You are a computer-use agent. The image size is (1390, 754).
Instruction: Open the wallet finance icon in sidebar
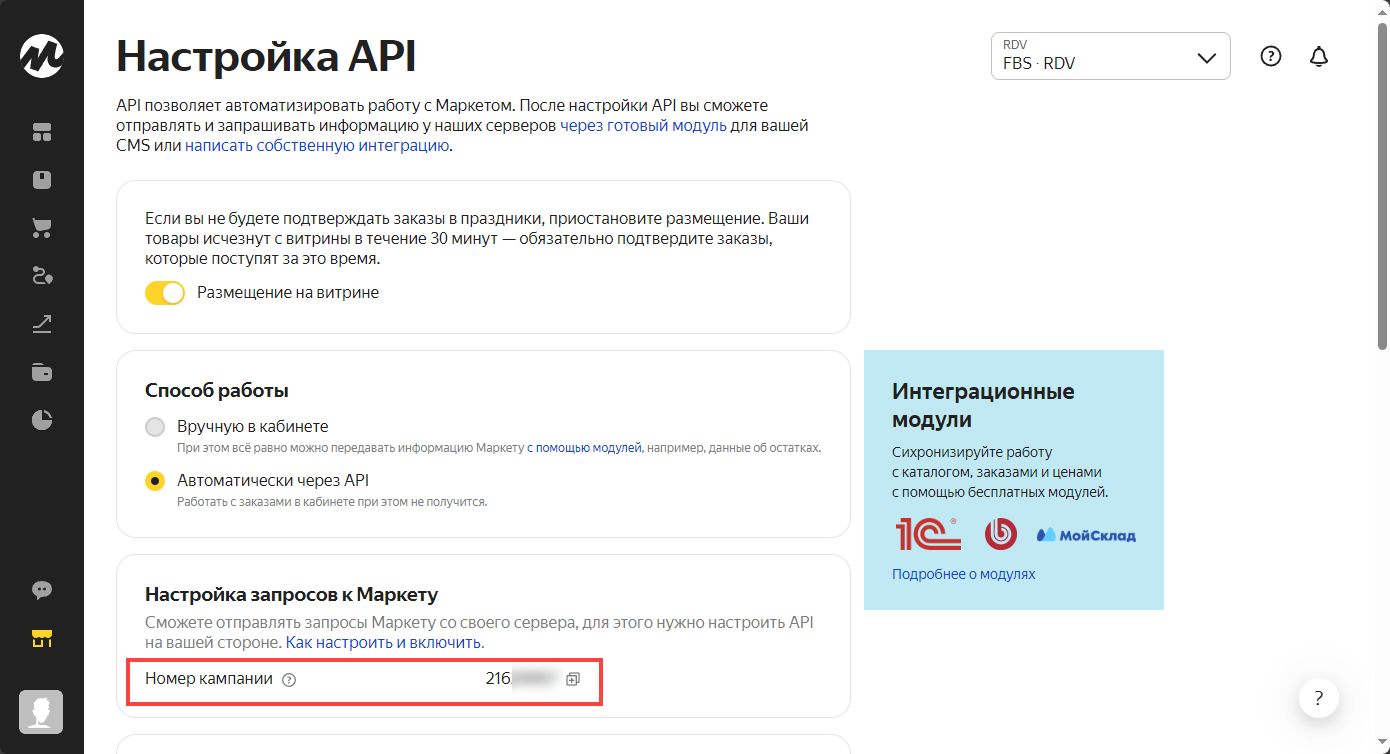click(x=42, y=372)
